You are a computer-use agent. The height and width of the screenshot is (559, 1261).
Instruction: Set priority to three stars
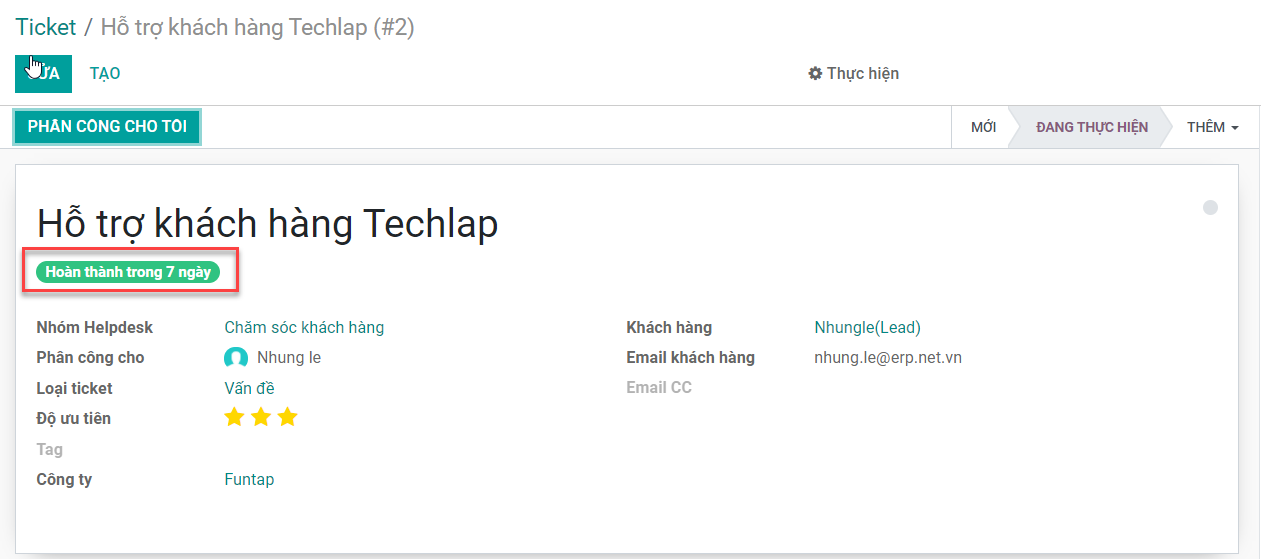point(288,417)
